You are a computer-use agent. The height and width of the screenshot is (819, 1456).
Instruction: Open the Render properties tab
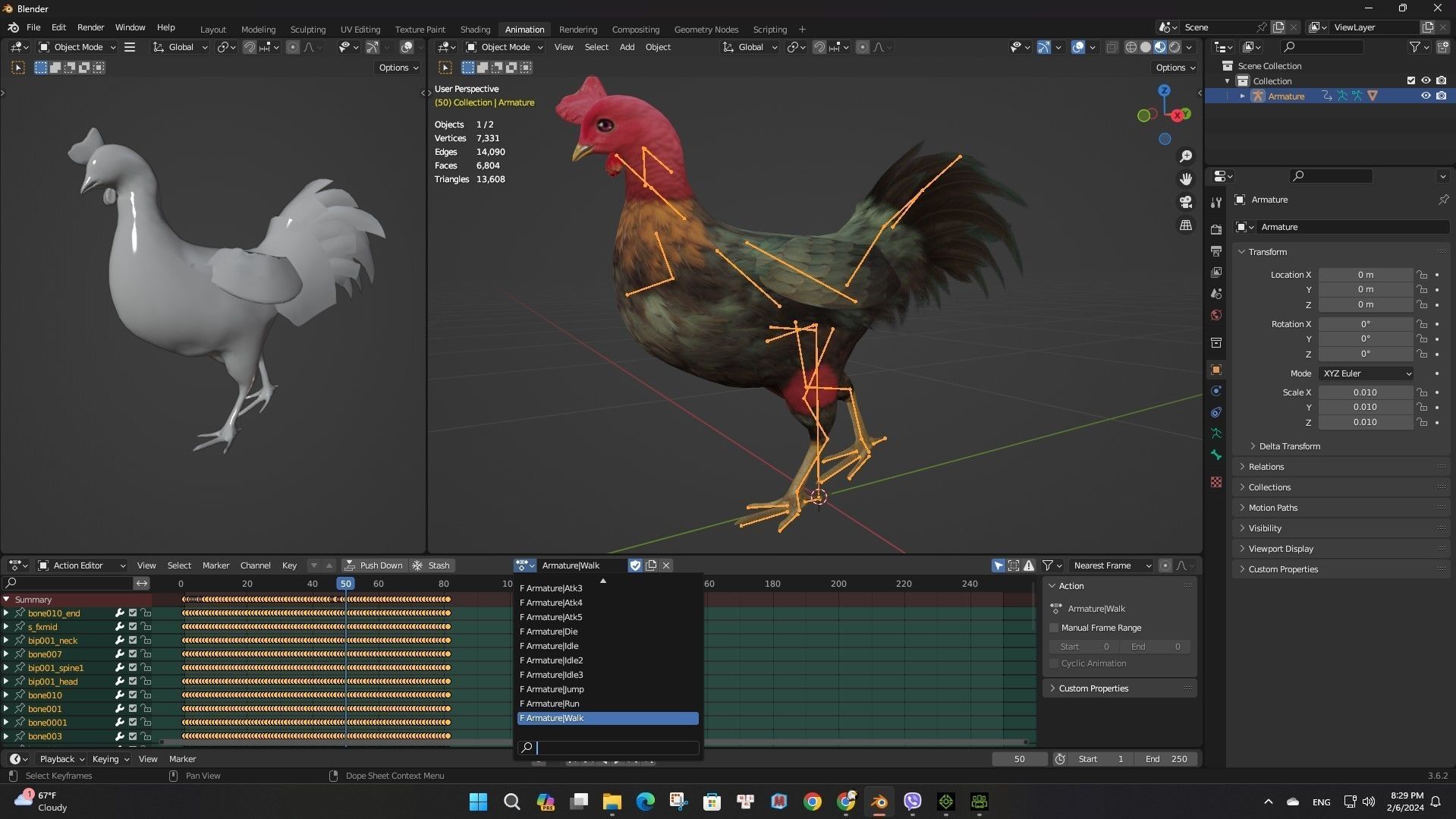pyautogui.click(x=1216, y=229)
